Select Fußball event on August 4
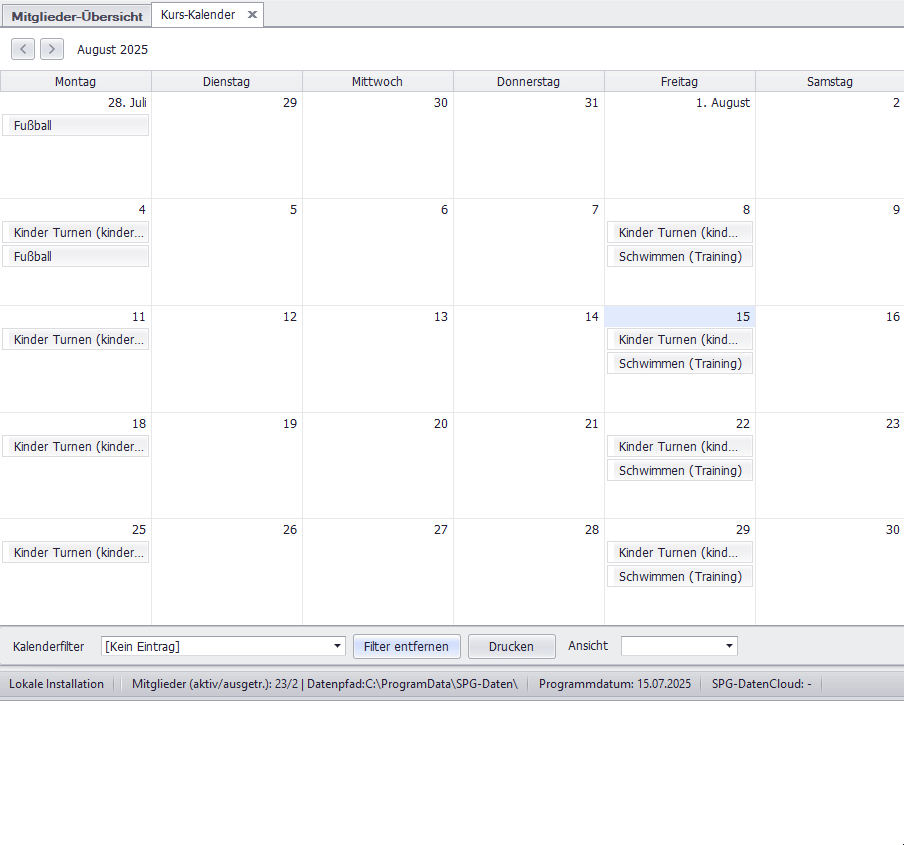The height and width of the screenshot is (845, 904). tap(75, 257)
